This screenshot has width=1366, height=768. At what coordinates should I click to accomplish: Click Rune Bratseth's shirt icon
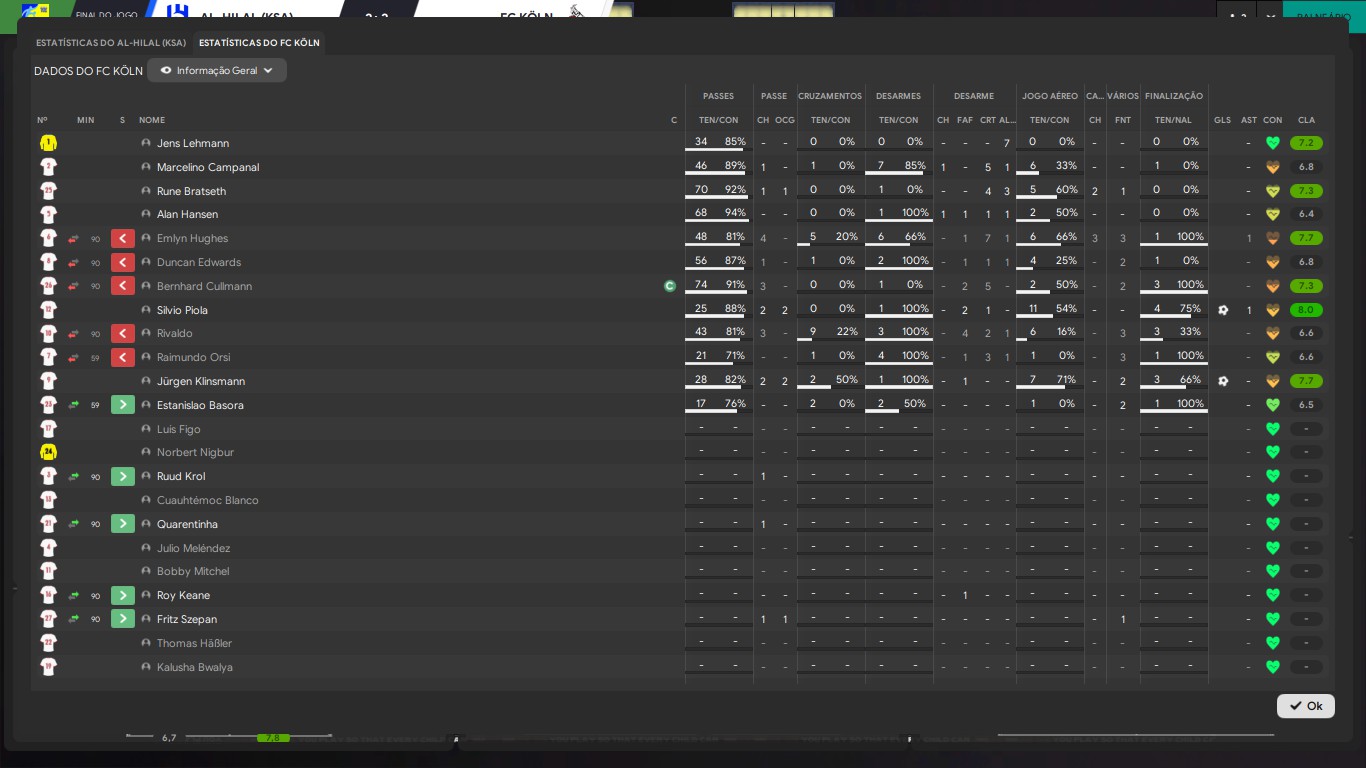[x=48, y=191]
